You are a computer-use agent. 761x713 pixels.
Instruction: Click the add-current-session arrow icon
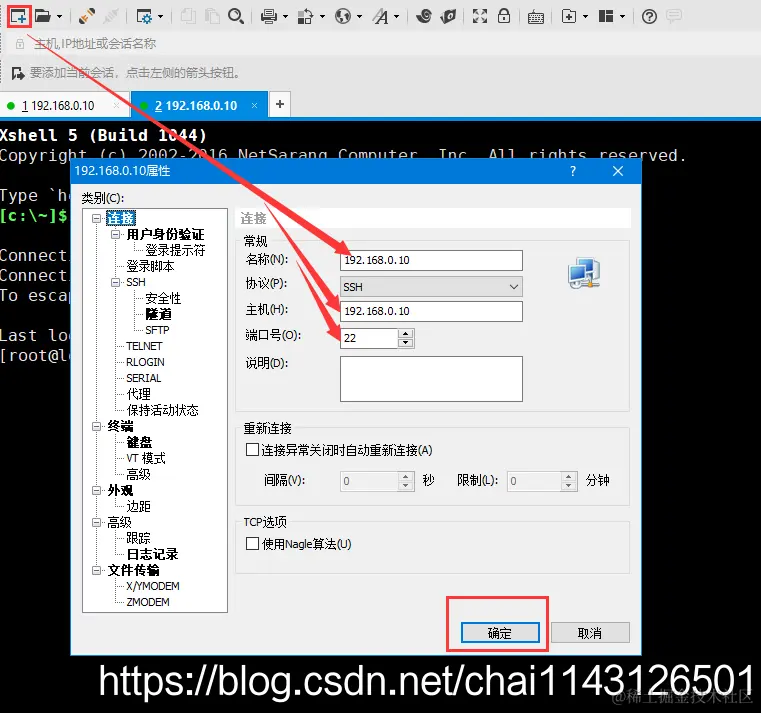click(18, 73)
